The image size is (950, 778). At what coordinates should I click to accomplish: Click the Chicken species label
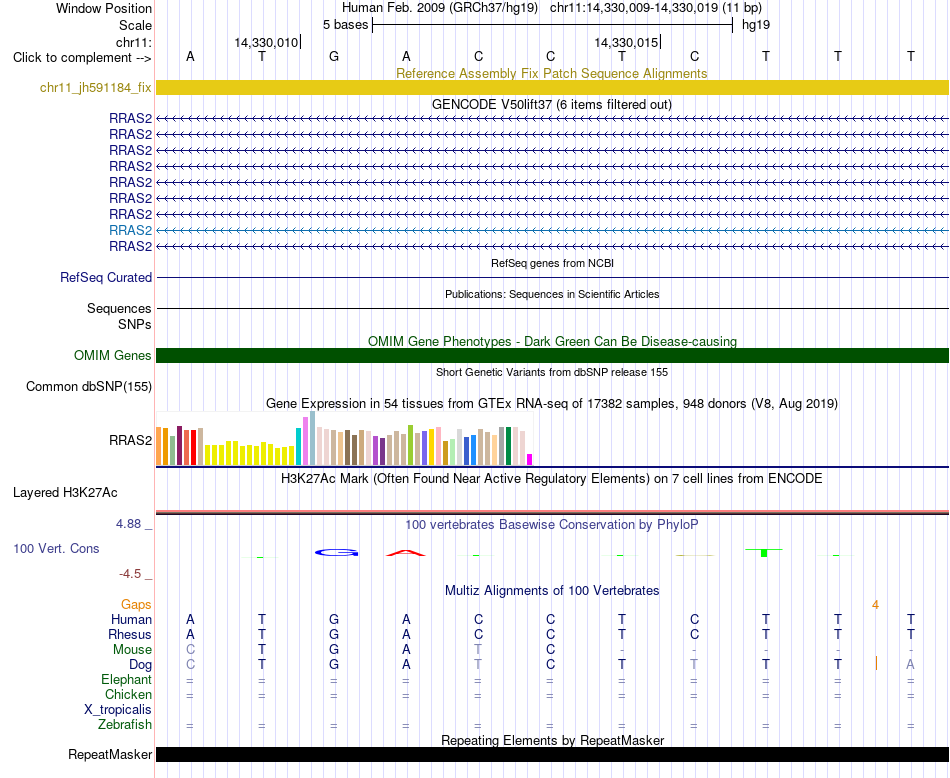click(x=128, y=694)
